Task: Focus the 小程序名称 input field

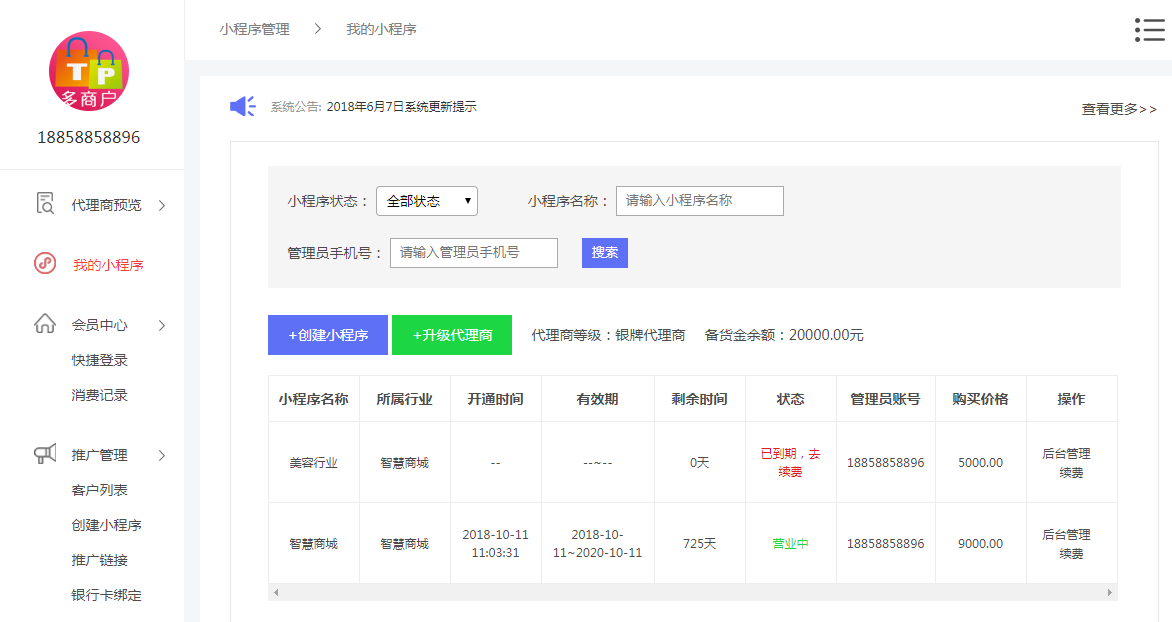Action: 699,201
